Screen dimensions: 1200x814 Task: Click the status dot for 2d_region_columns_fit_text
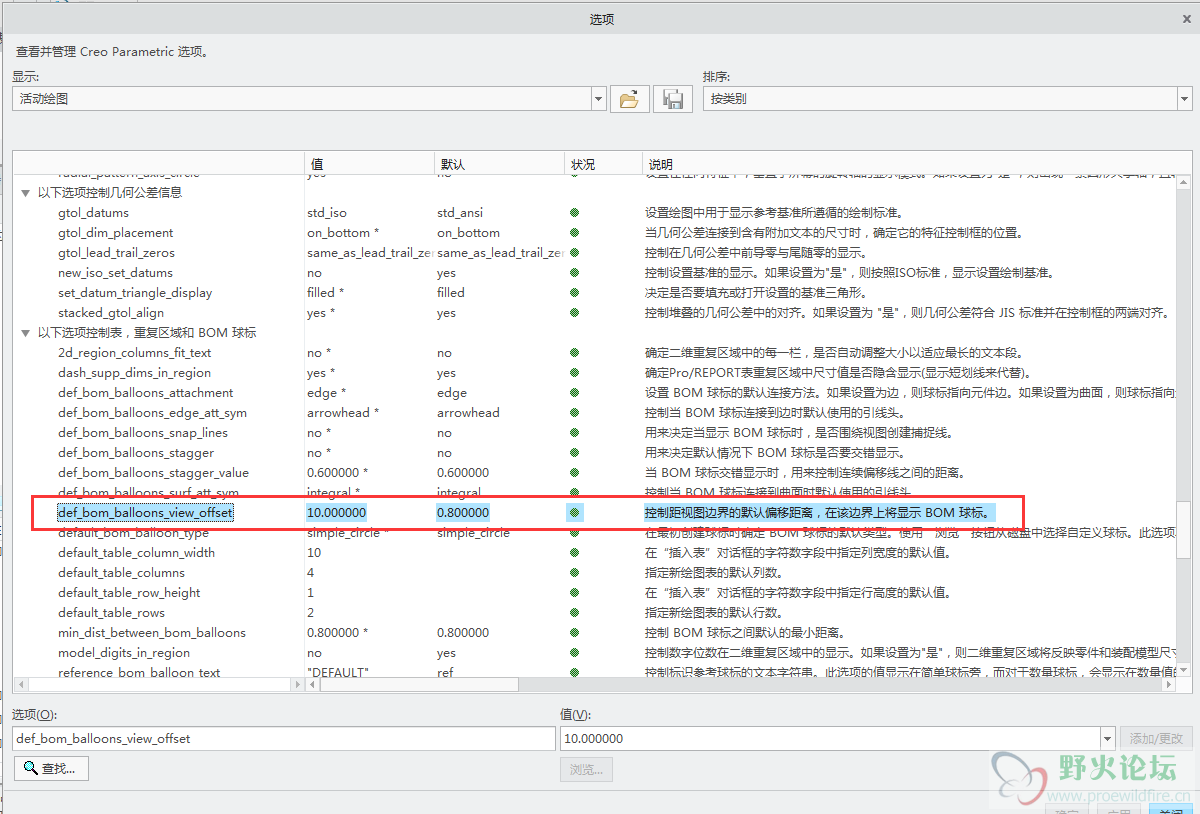574,353
